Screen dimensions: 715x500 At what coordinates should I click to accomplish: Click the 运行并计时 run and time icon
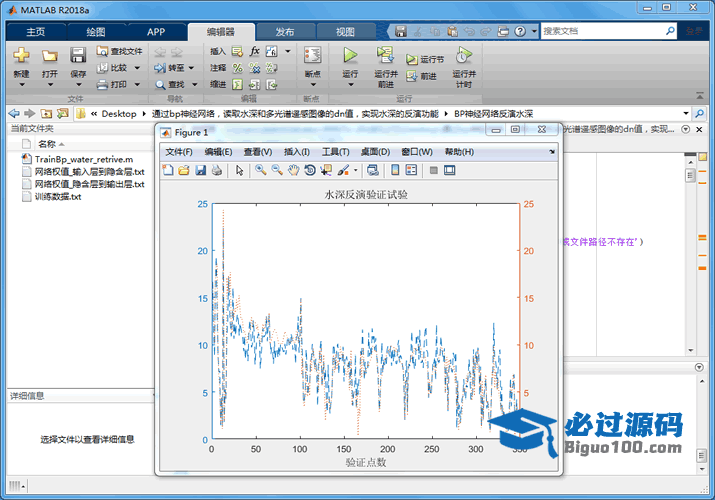pos(462,56)
